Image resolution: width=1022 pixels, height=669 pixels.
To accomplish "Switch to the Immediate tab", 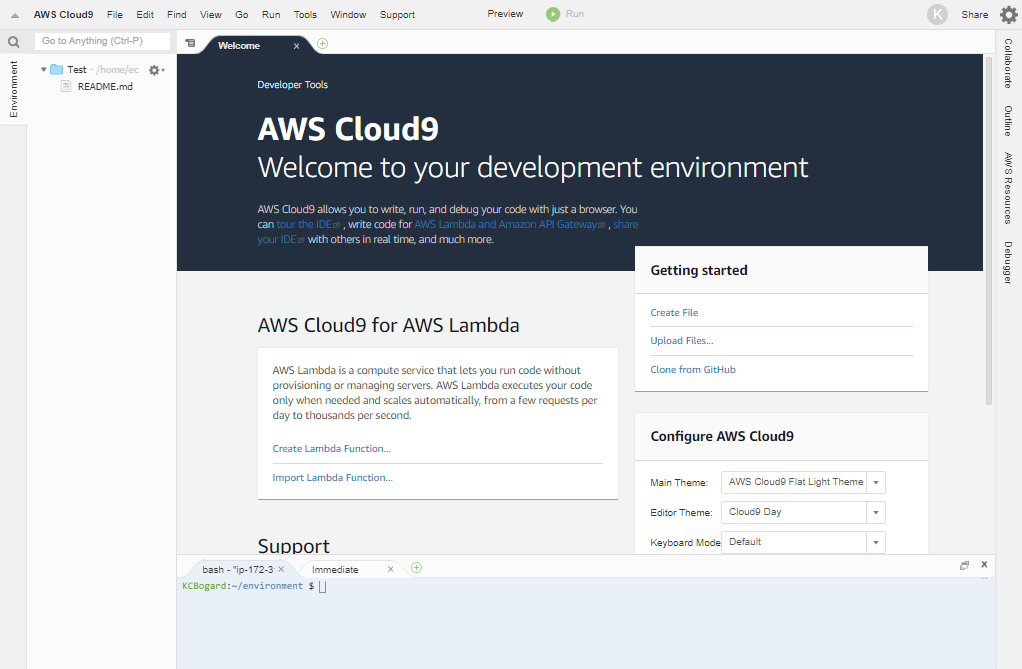I will click(335, 569).
